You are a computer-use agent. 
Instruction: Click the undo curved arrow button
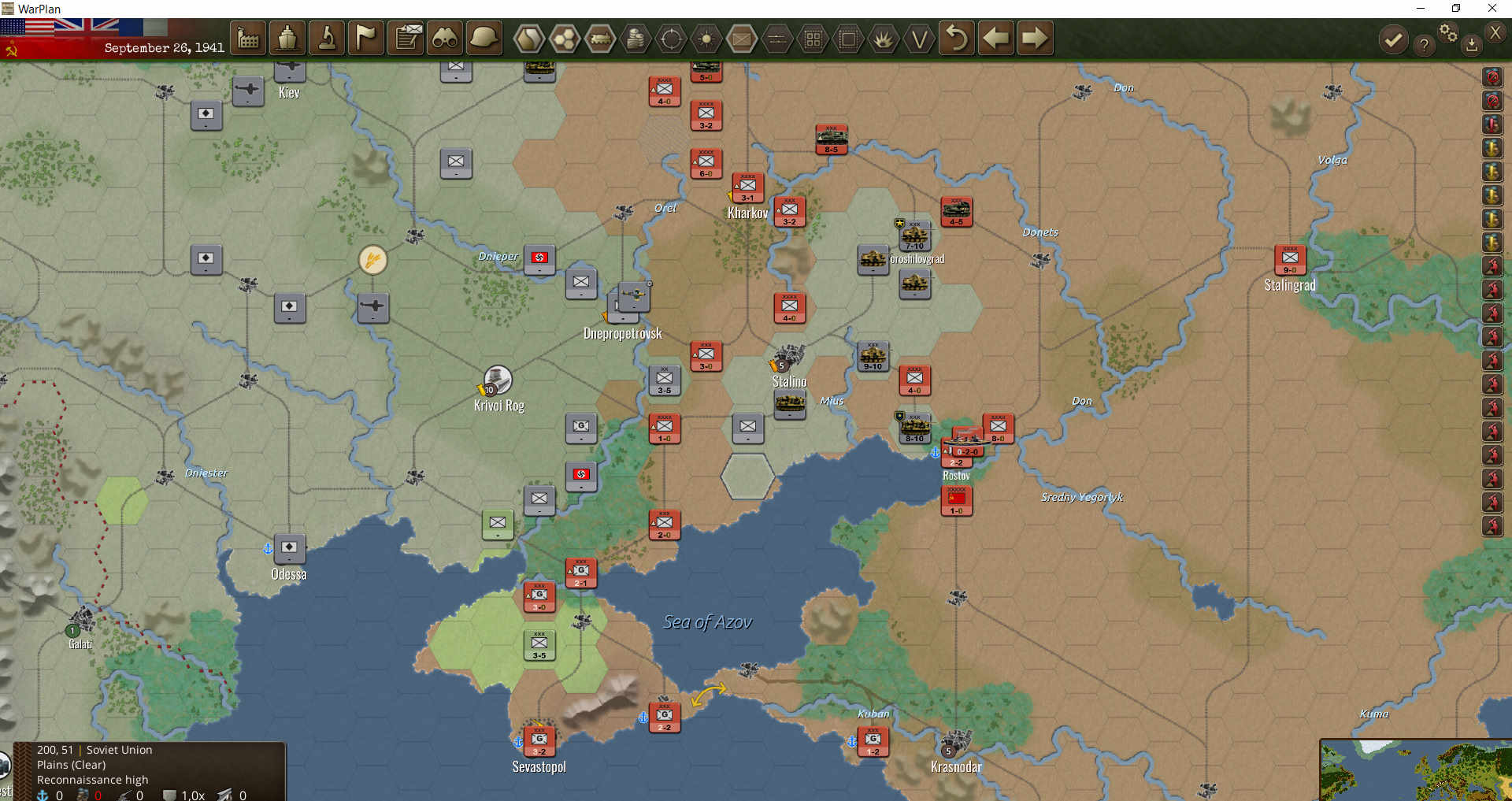point(956,39)
